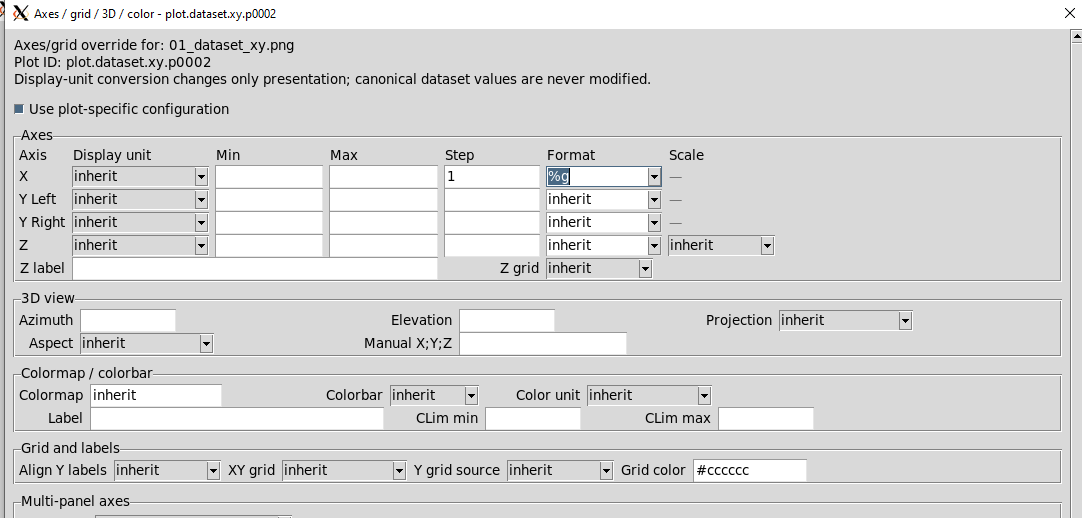
Task: Open Z axis Scale dropdown
Action: (x=721, y=245)
